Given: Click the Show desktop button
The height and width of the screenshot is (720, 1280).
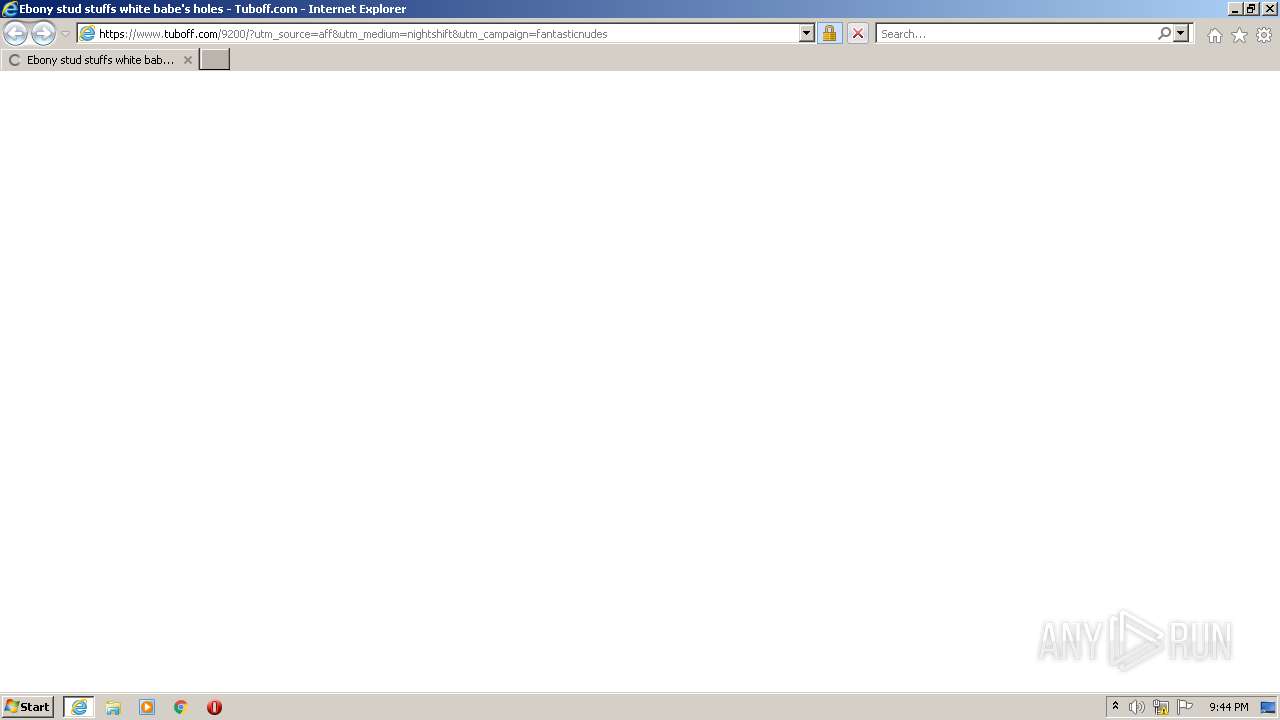Looking at the screenshot, I should (1268, 707).
